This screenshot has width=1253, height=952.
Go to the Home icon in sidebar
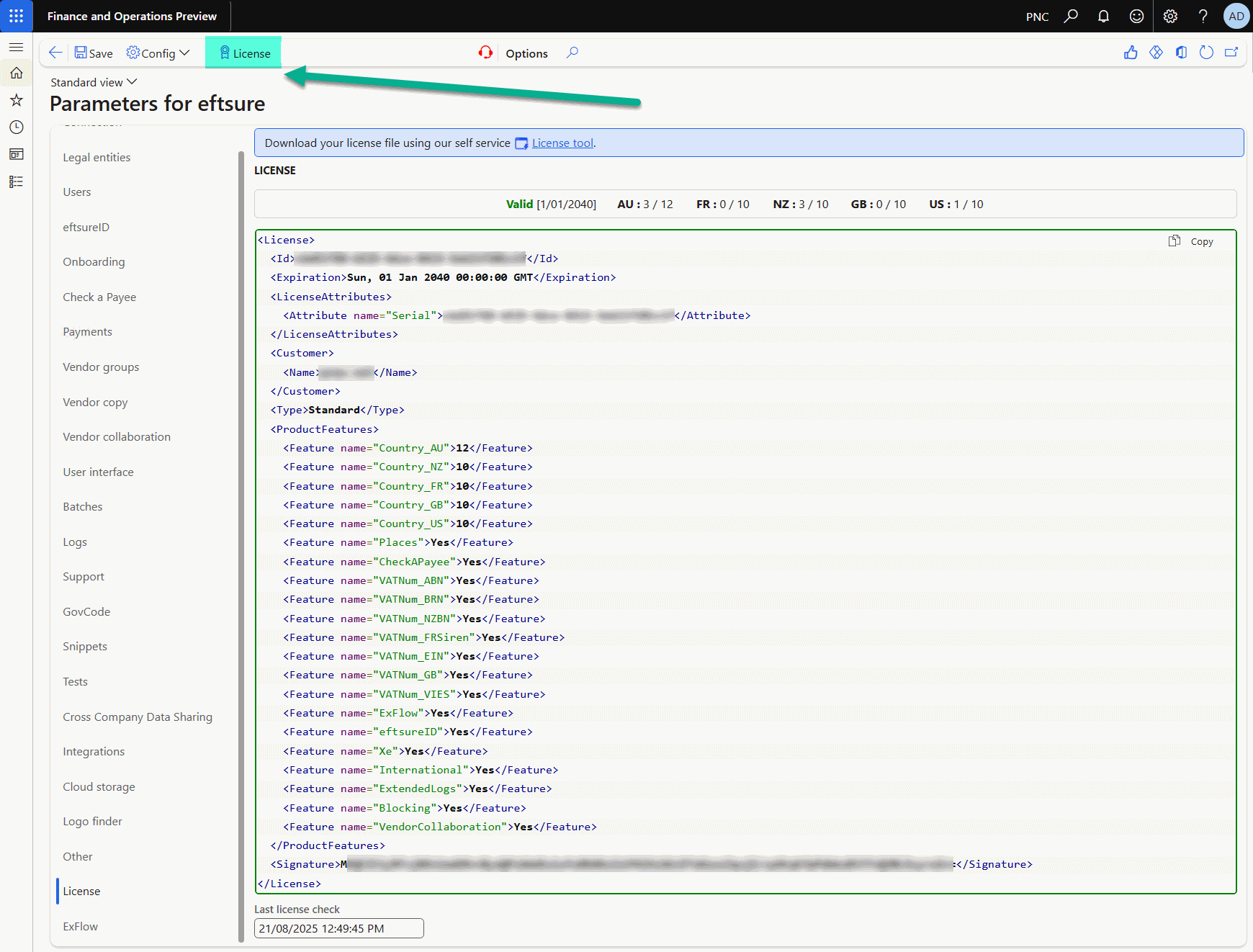(x=16, y=73)
